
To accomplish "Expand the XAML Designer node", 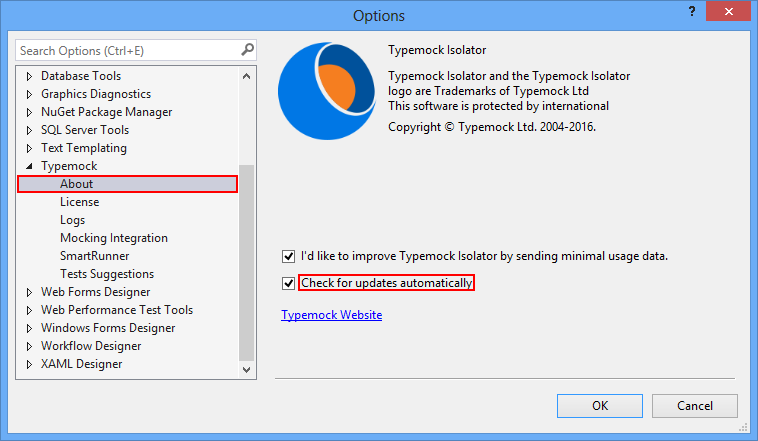I will 30,364.
